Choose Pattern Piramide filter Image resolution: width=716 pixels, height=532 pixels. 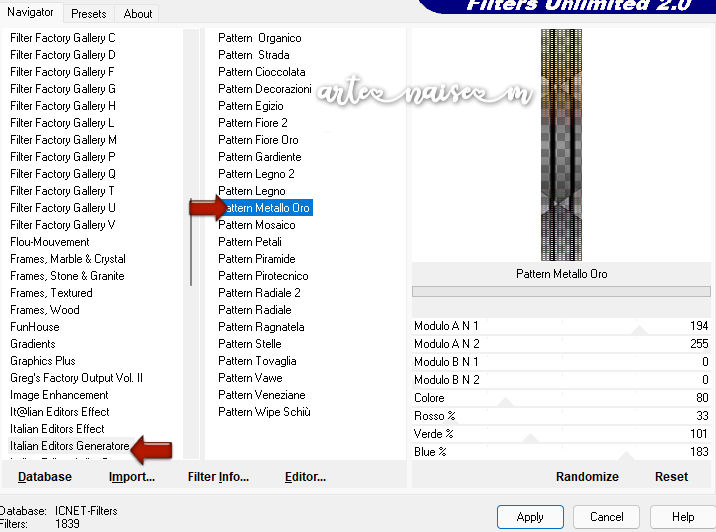257,259
